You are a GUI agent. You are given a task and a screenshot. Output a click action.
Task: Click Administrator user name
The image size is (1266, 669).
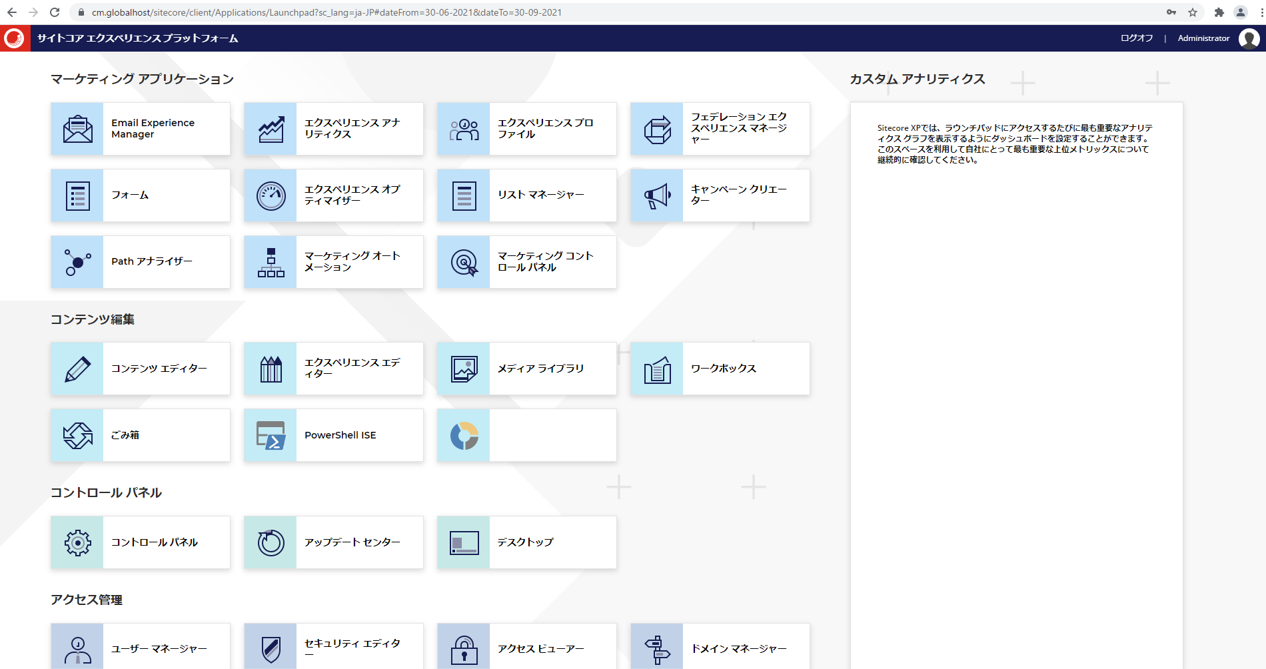click(1203, 38)
